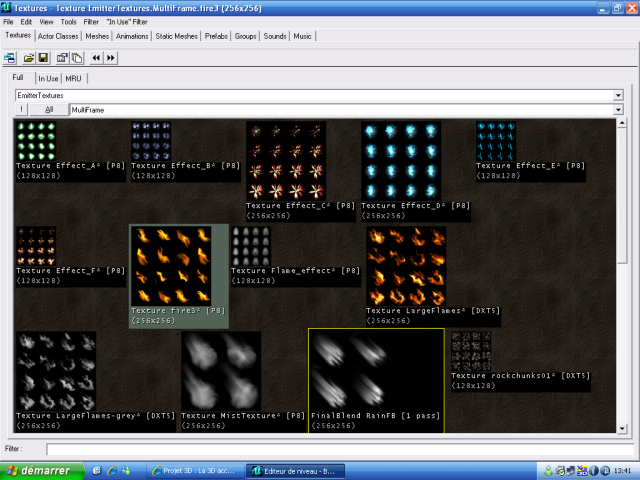Click the texture list scroll down arrow
This screenshot has height=480, width=640.
(x=622, y=428)
